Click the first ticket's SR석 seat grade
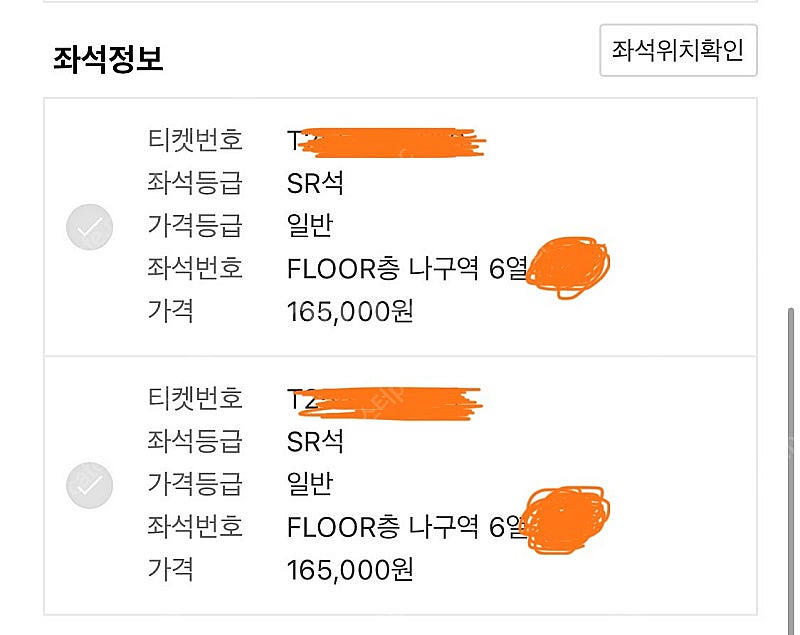The height and width of the screenshot is (635, 800). pyautogui.click(x=315, y=183)
